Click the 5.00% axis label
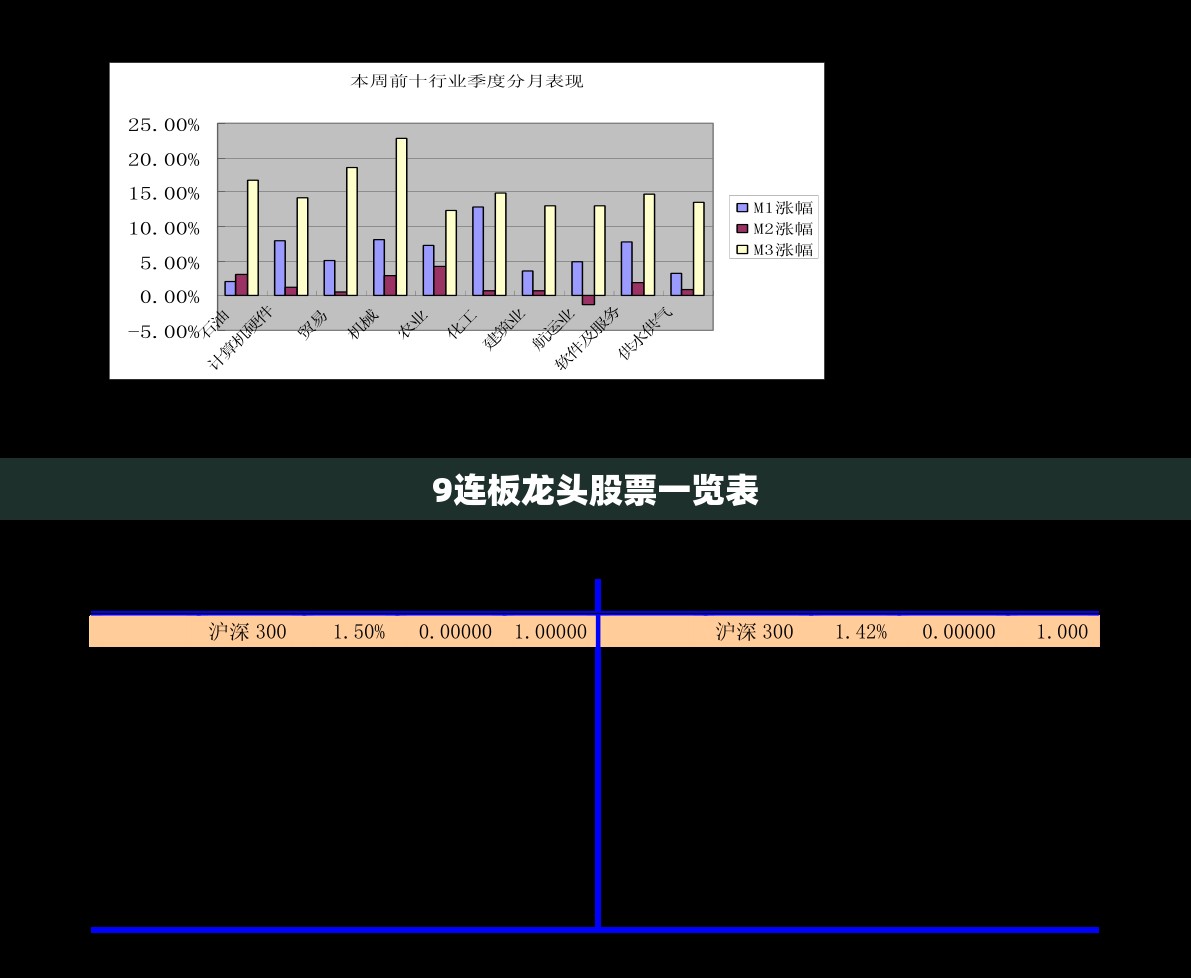The image size is (1191, 978). 169,263
